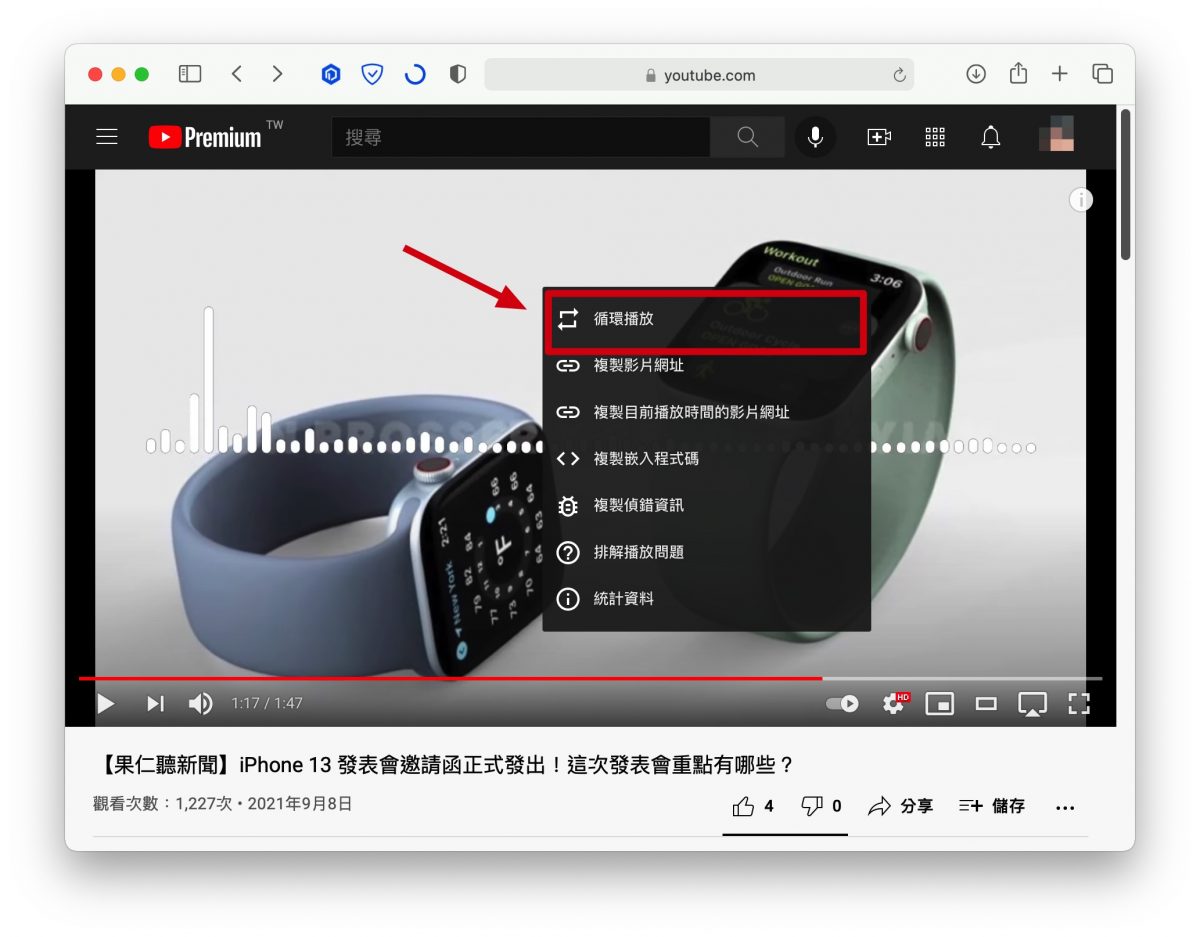Open the notifications bell
The width and height of the screenshot is (1200, 937).
991,137
